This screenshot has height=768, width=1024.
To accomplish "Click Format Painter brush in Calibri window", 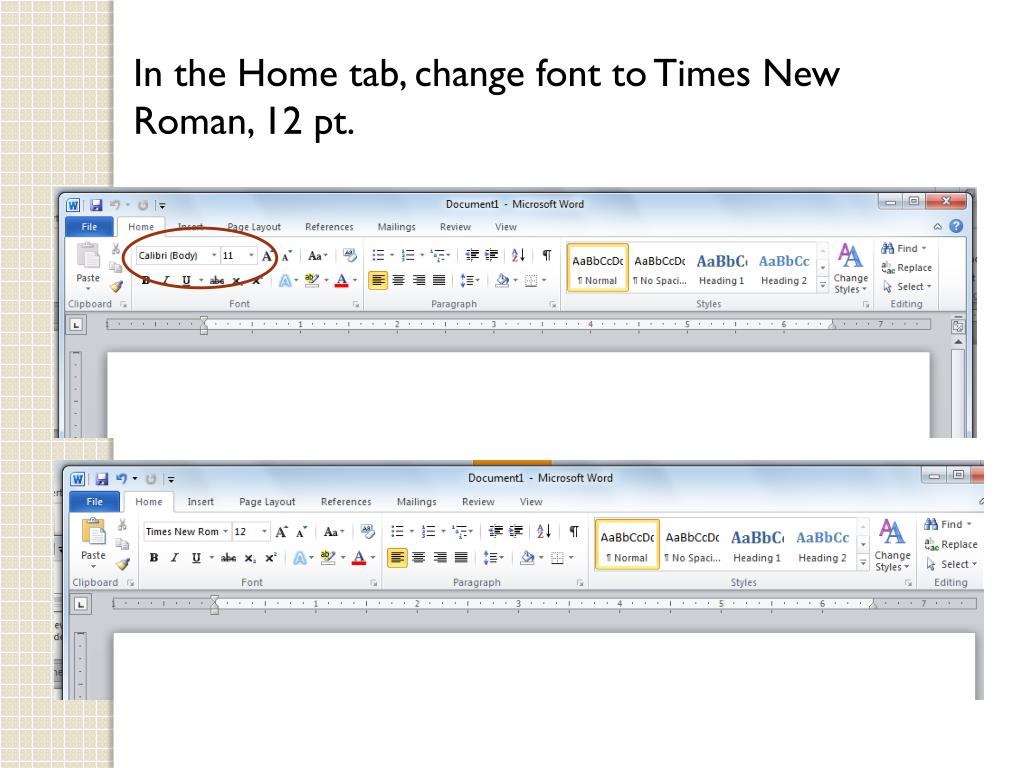I will 116,286.
